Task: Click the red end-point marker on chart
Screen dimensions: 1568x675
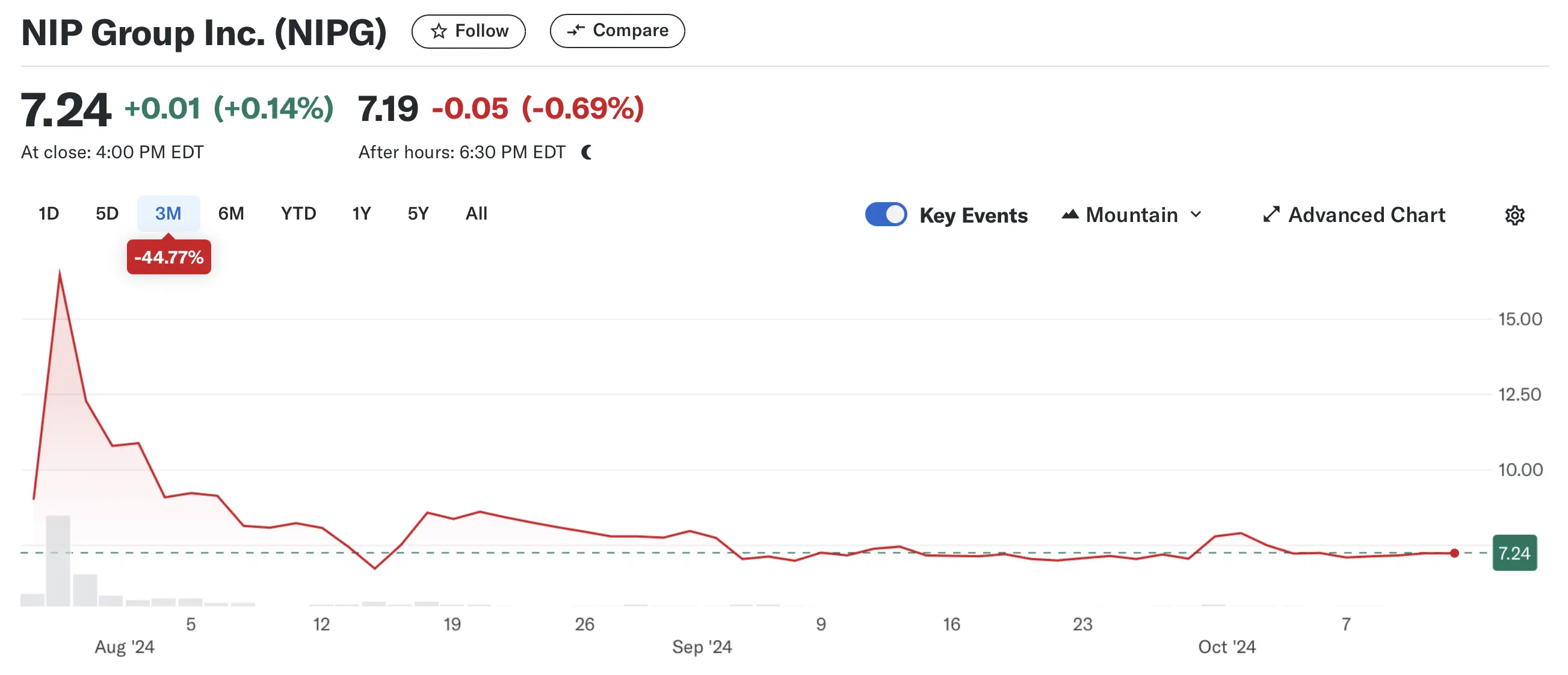Action: [x=1454, y=553]
